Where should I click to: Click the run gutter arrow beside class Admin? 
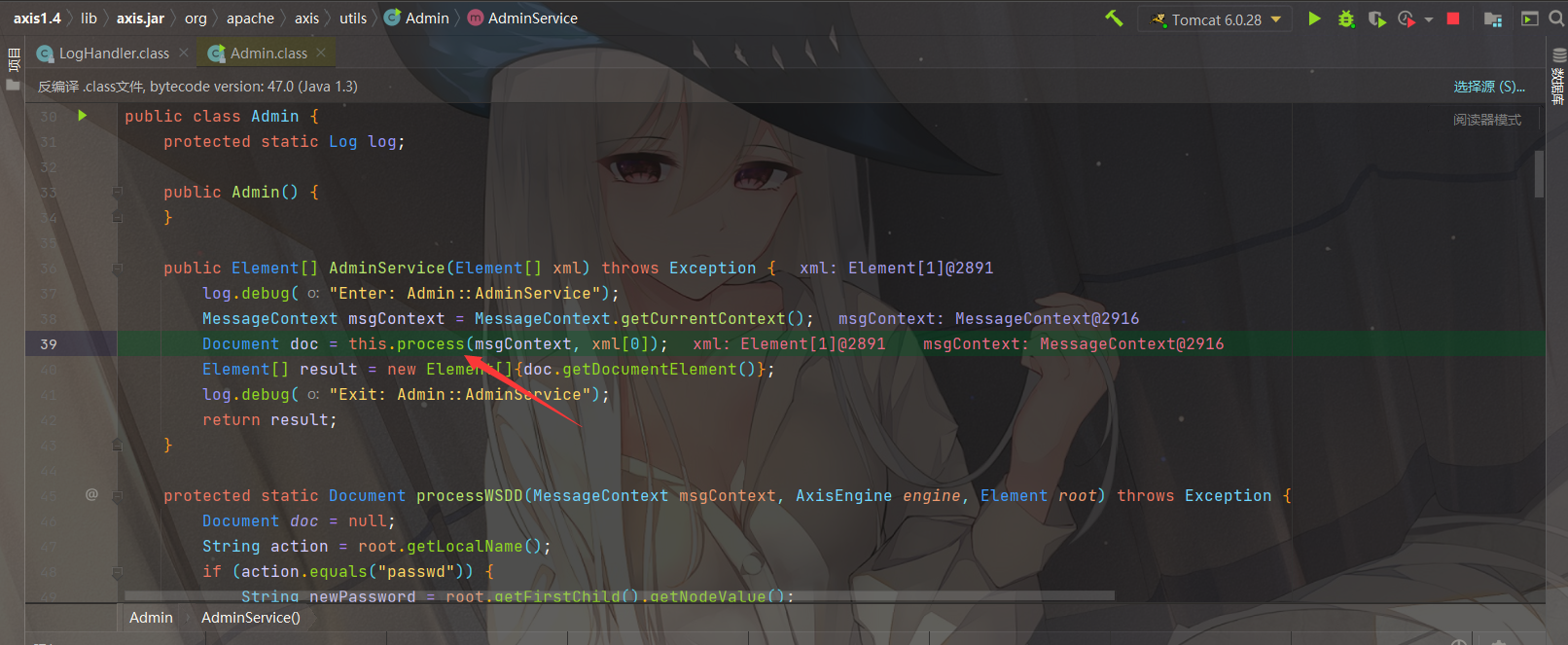[x=83, y=116]
